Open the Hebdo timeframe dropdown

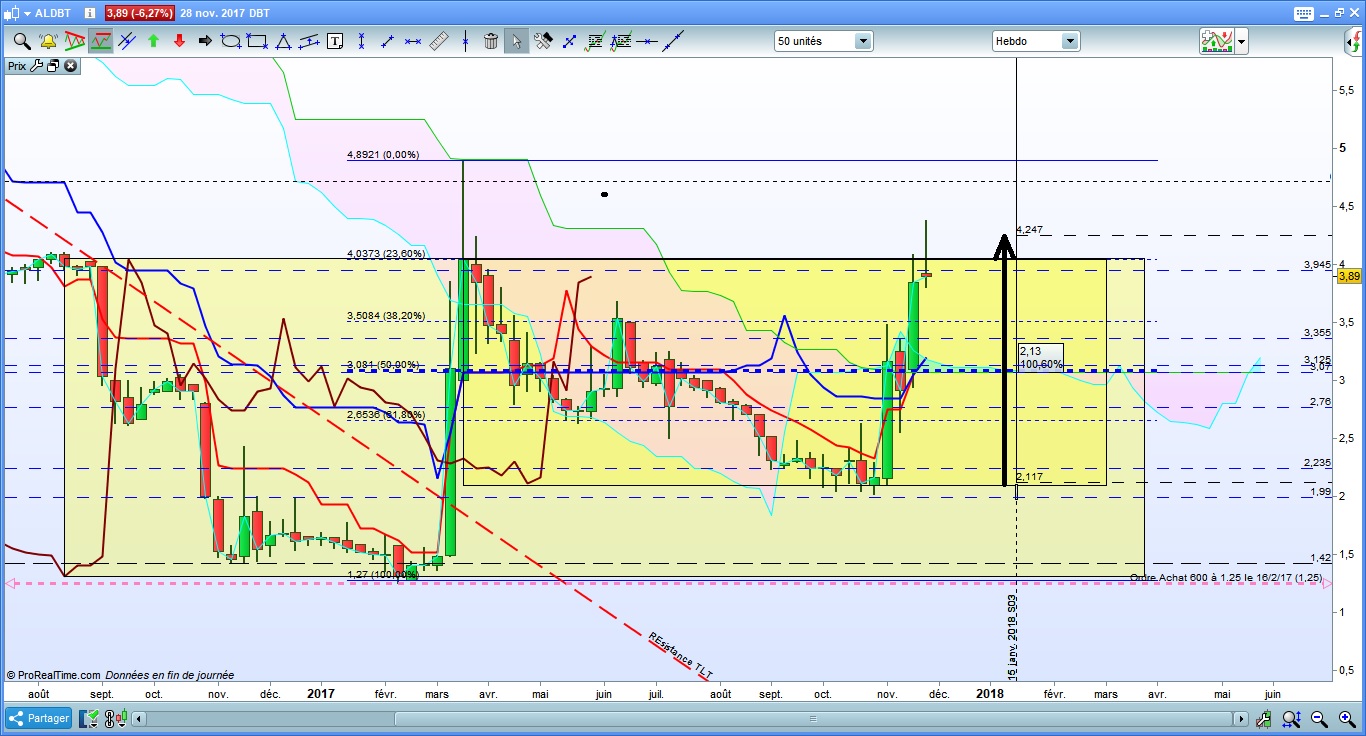point(1036,41)
